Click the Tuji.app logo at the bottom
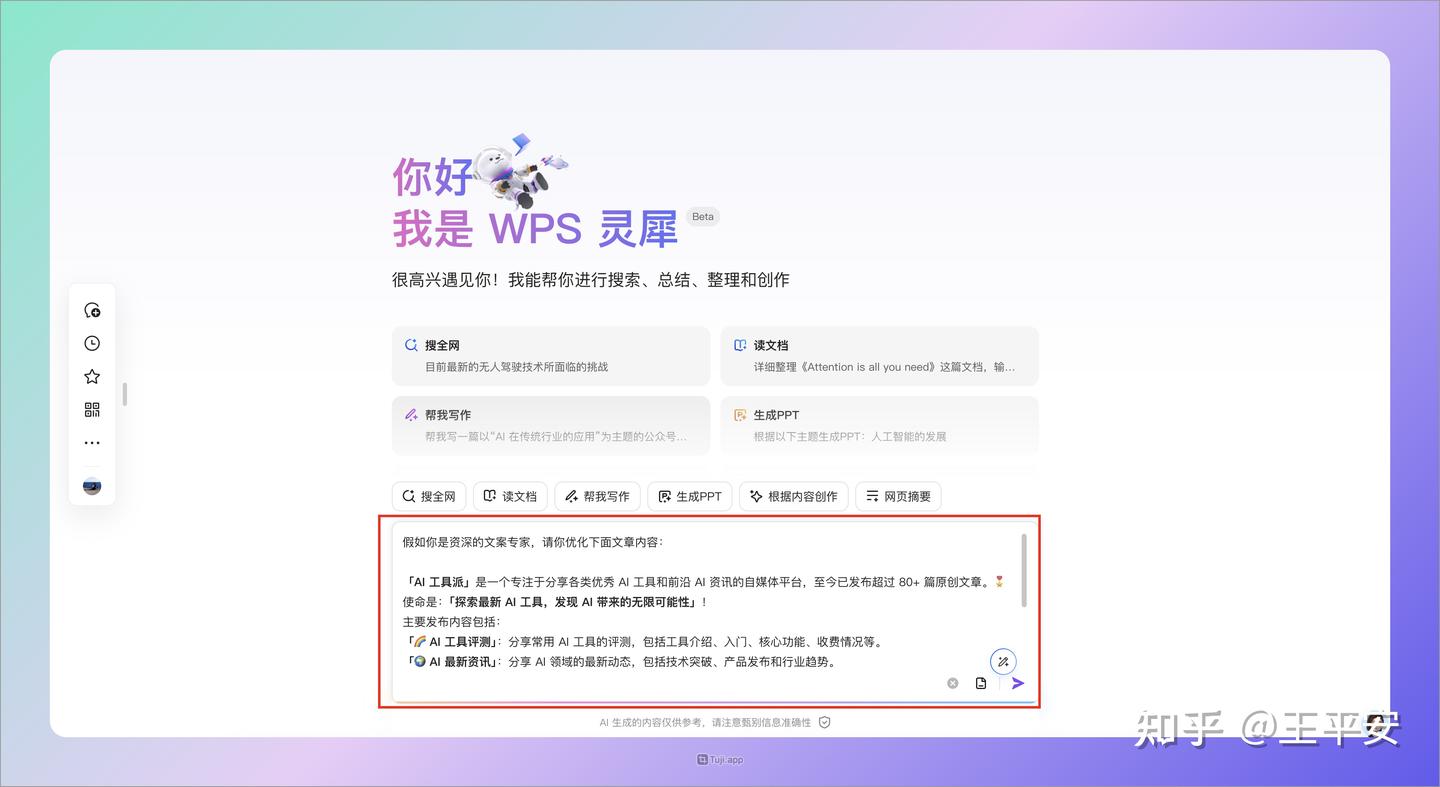 [x=720, y=760]
